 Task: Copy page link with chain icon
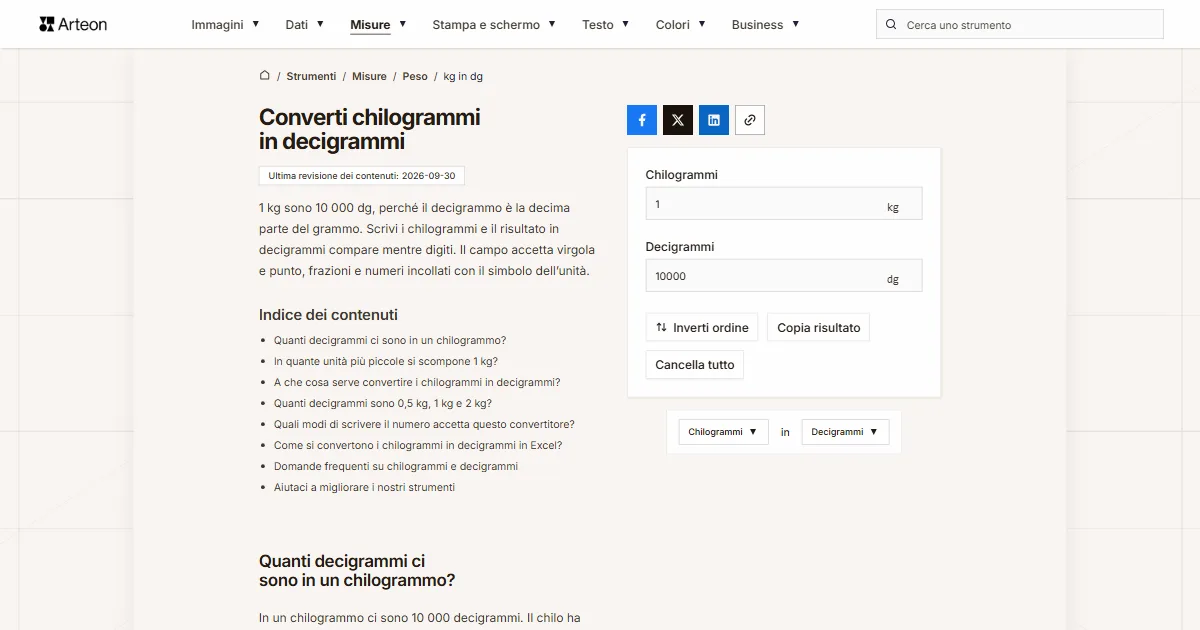[750, 120]
